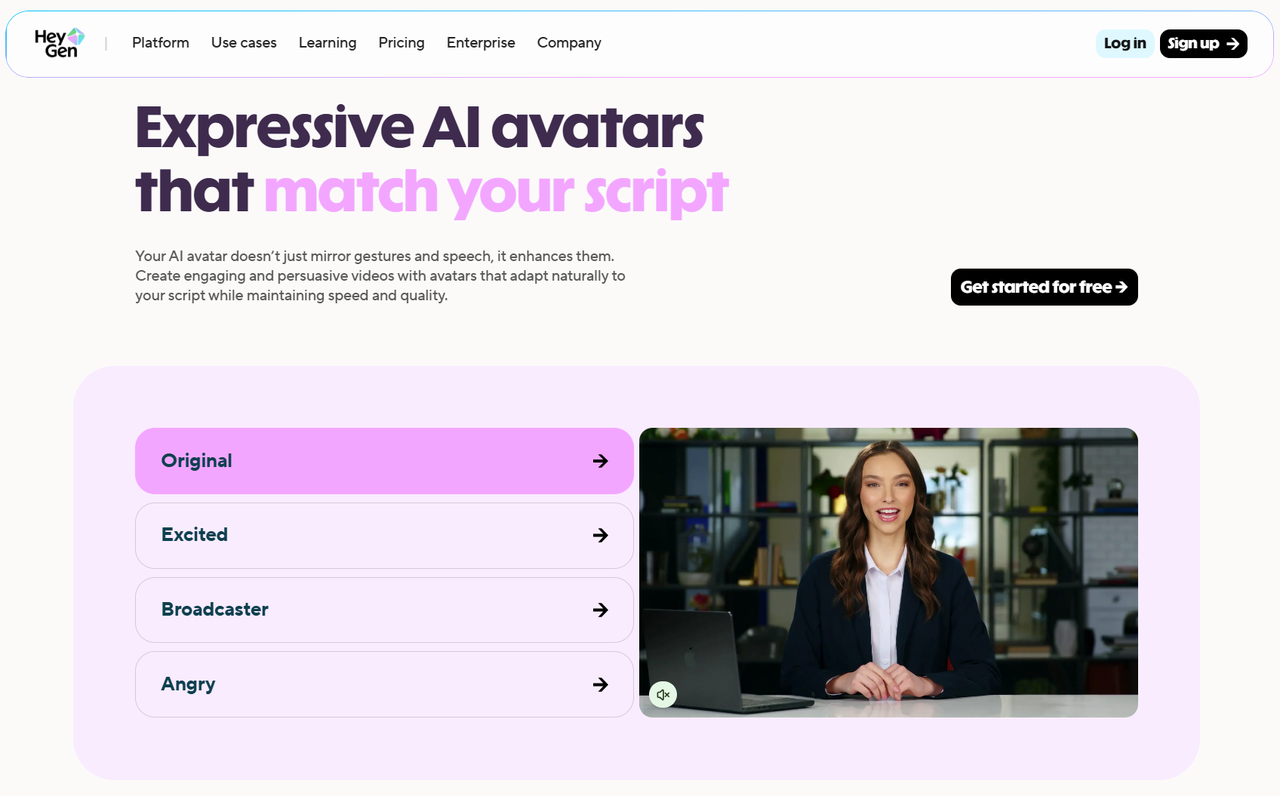
Task: Go to the Pricing page
Action: (x=401, y=43)
